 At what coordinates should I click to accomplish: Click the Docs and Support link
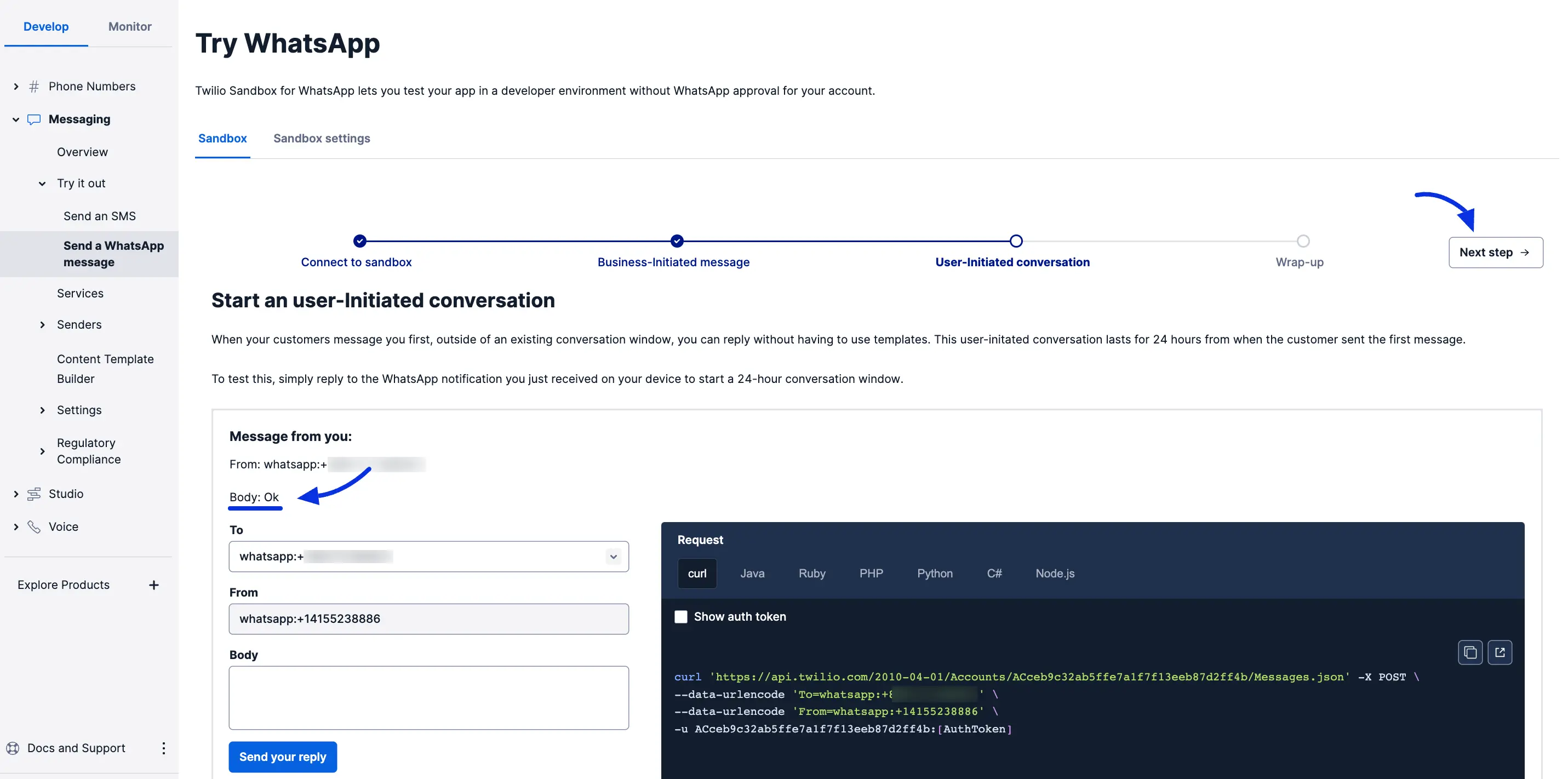click(x=76, y=748)
